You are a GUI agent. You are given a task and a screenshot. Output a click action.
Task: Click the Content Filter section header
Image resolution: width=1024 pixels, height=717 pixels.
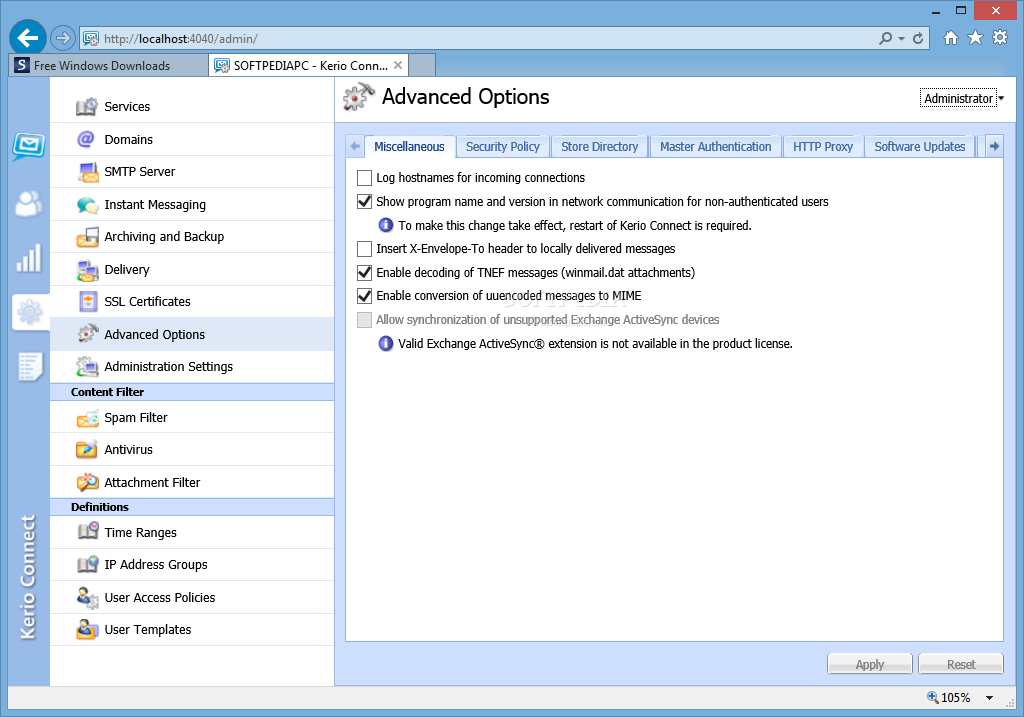pos(192,392)
